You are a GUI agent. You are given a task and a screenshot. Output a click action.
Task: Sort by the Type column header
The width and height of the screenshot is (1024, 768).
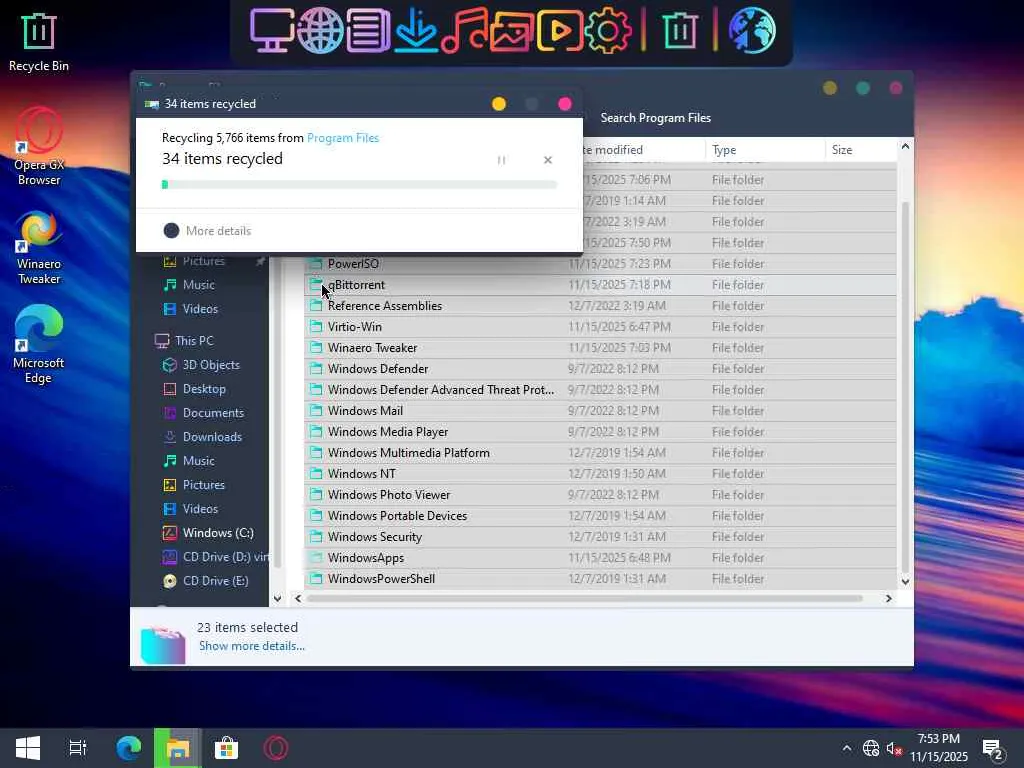click(x=765, y=150)
